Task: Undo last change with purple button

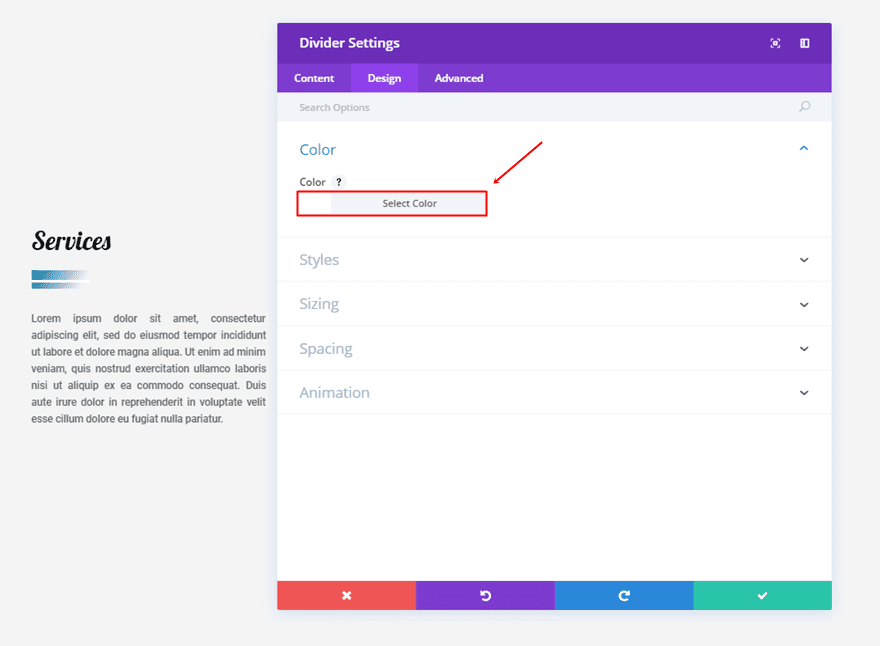Action: (485, 595)
